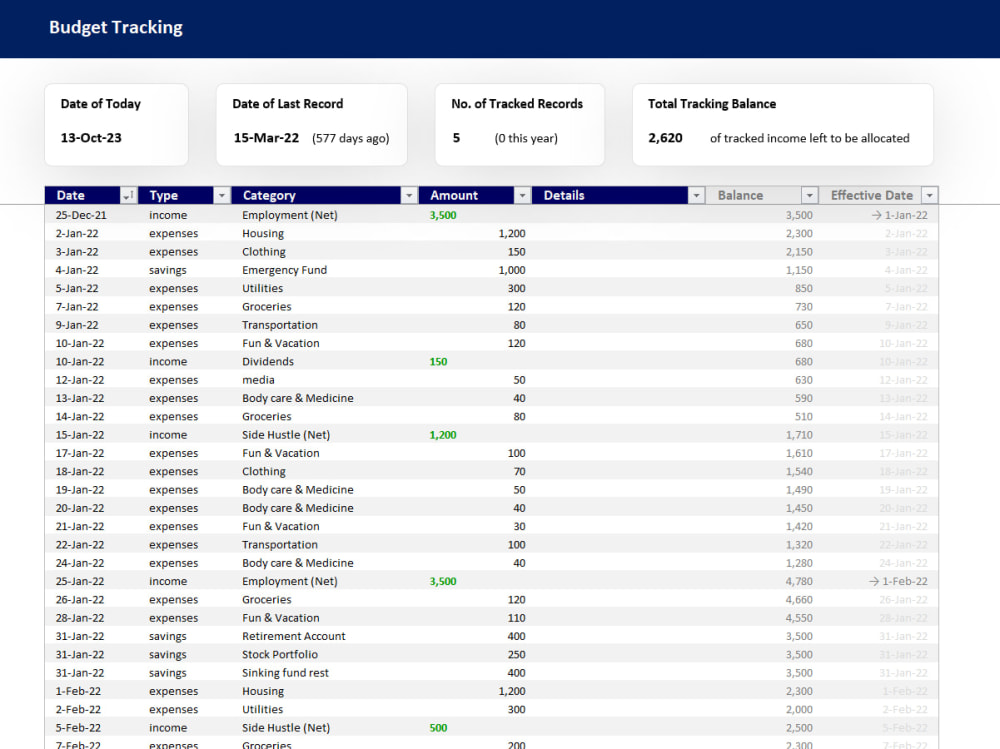Select the 4,780 balance on the 25-Jan-22 row

799,581
